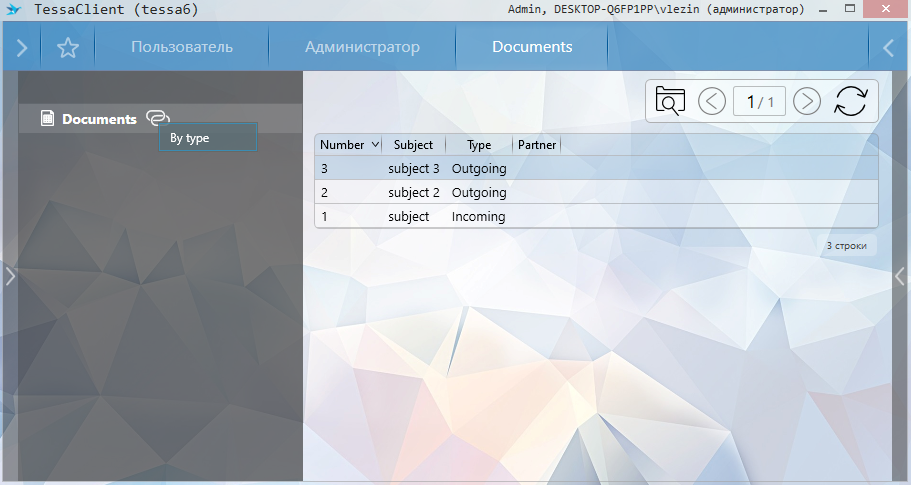Viewport: 911px width, 485px height.
Task: Expand the left panel with top-left chevron
Action: point(21,48)
